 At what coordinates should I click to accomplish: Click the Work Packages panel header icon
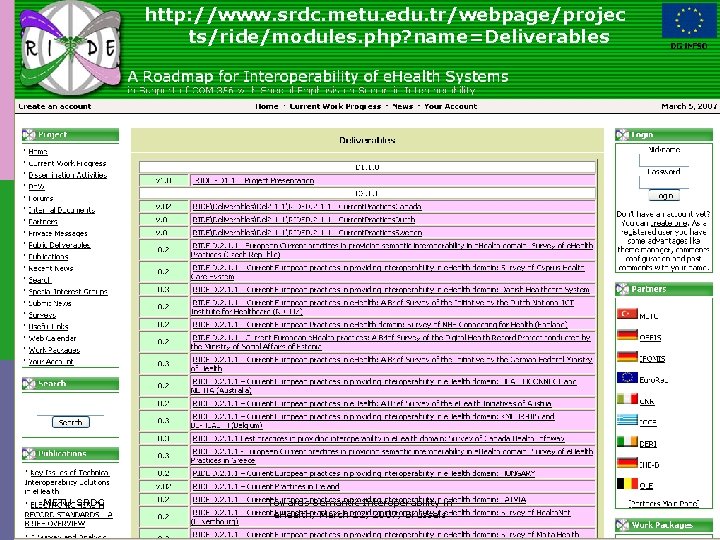(622, 525)
